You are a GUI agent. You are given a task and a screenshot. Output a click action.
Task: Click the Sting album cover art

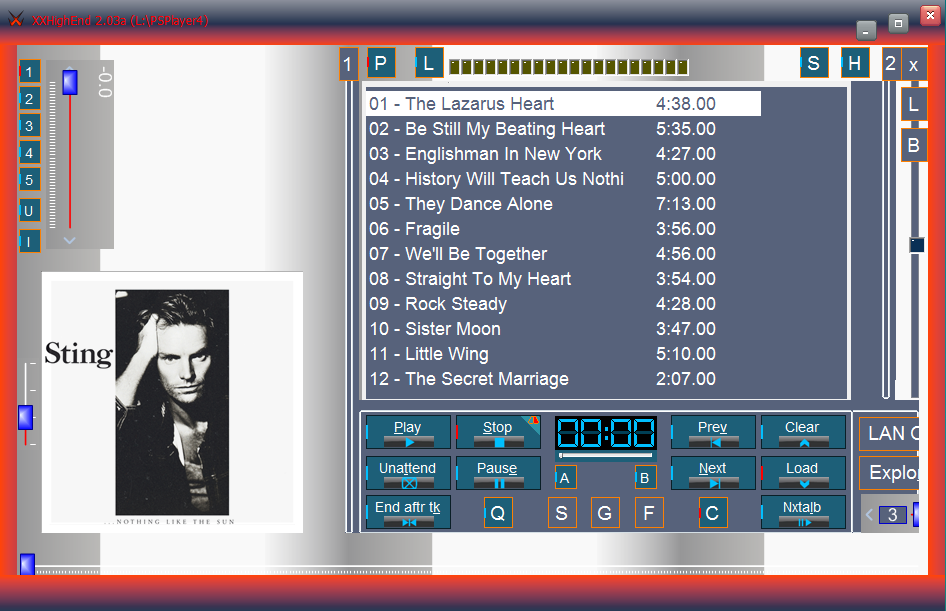[x=173, y=402]
